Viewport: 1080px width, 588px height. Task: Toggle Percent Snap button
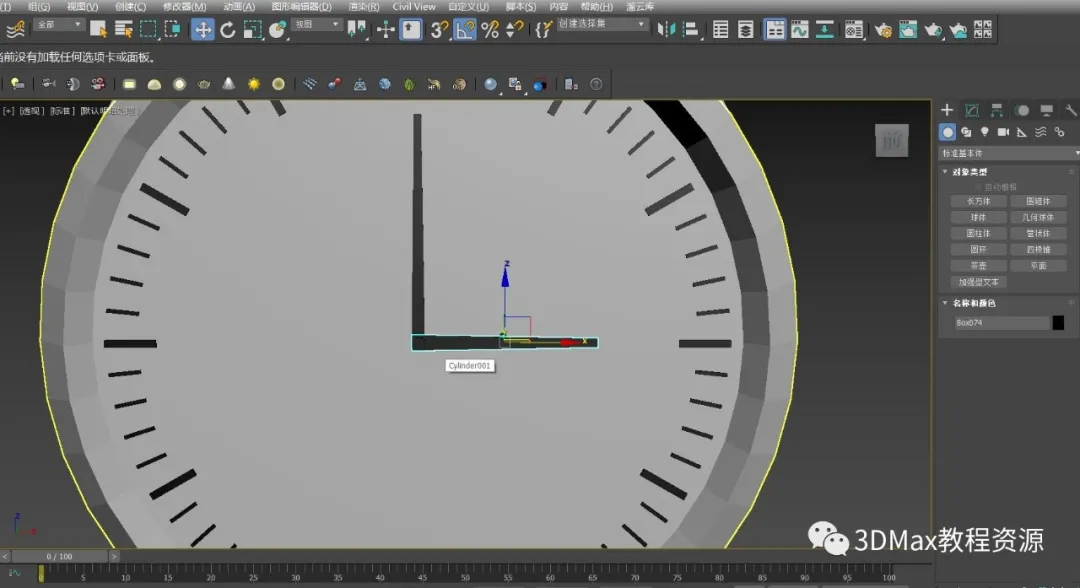tap(490, 30)
